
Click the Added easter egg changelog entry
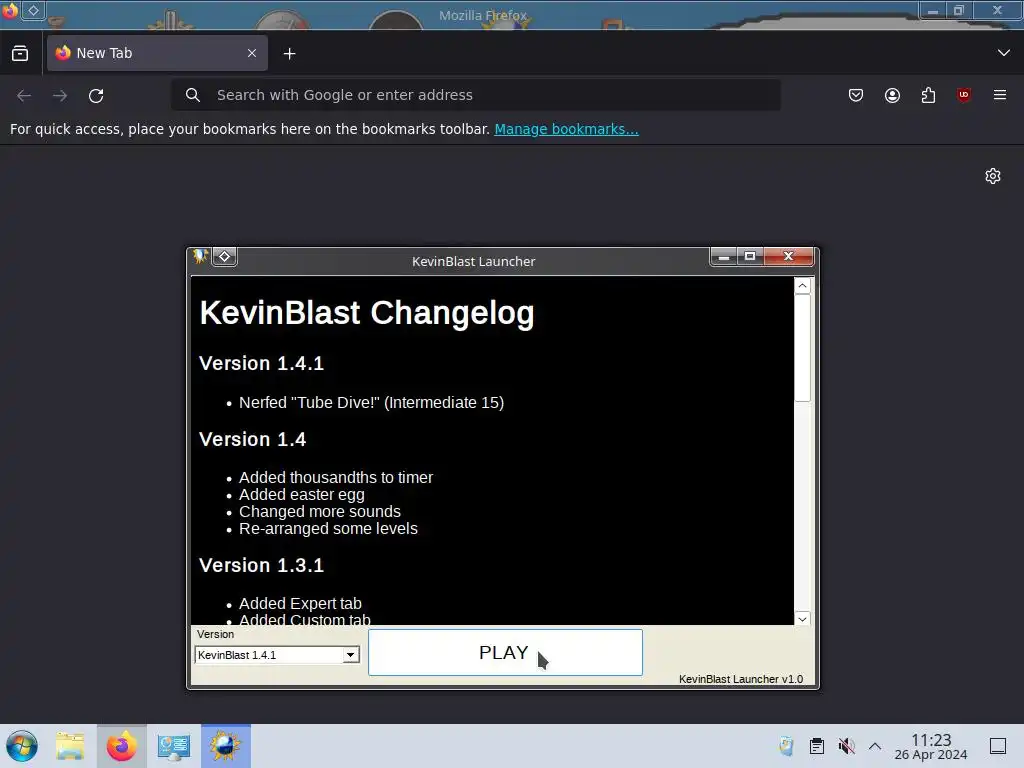coord(302,494)
